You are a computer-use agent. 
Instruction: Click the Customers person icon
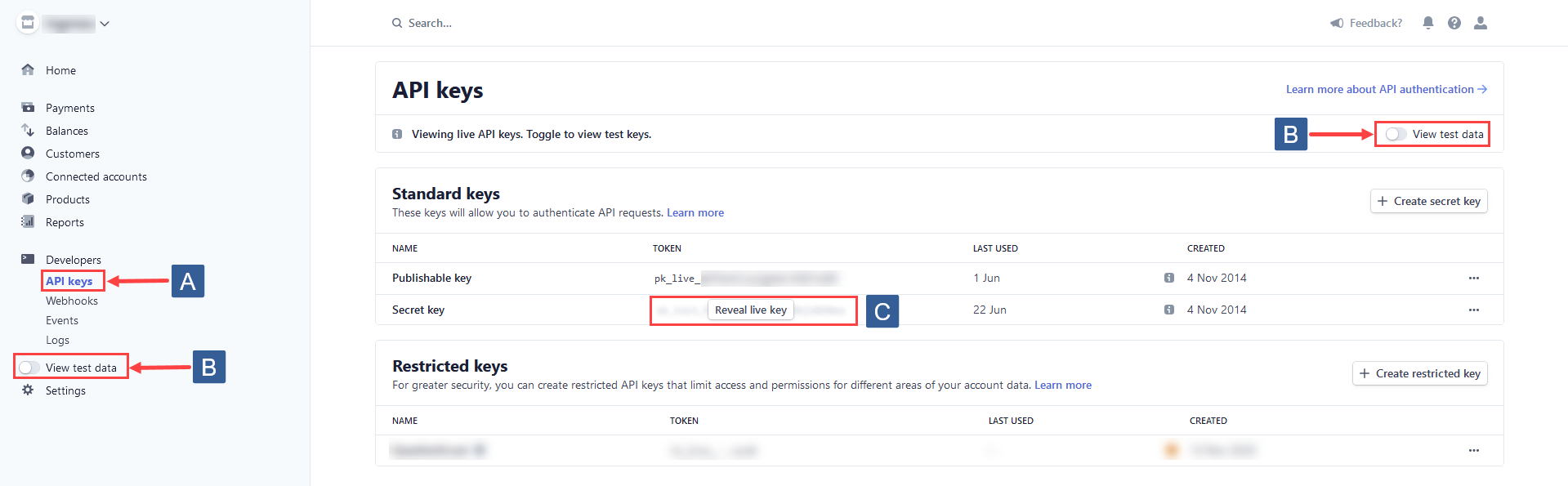pyautogui.click(x=28, y=153)
